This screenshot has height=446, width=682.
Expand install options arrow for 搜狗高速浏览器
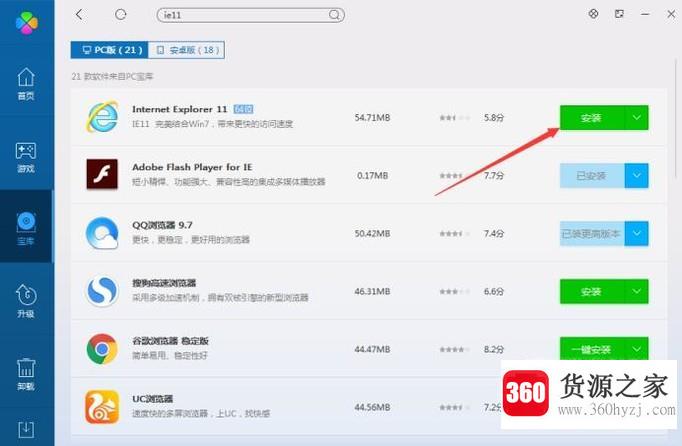point(637,292)
